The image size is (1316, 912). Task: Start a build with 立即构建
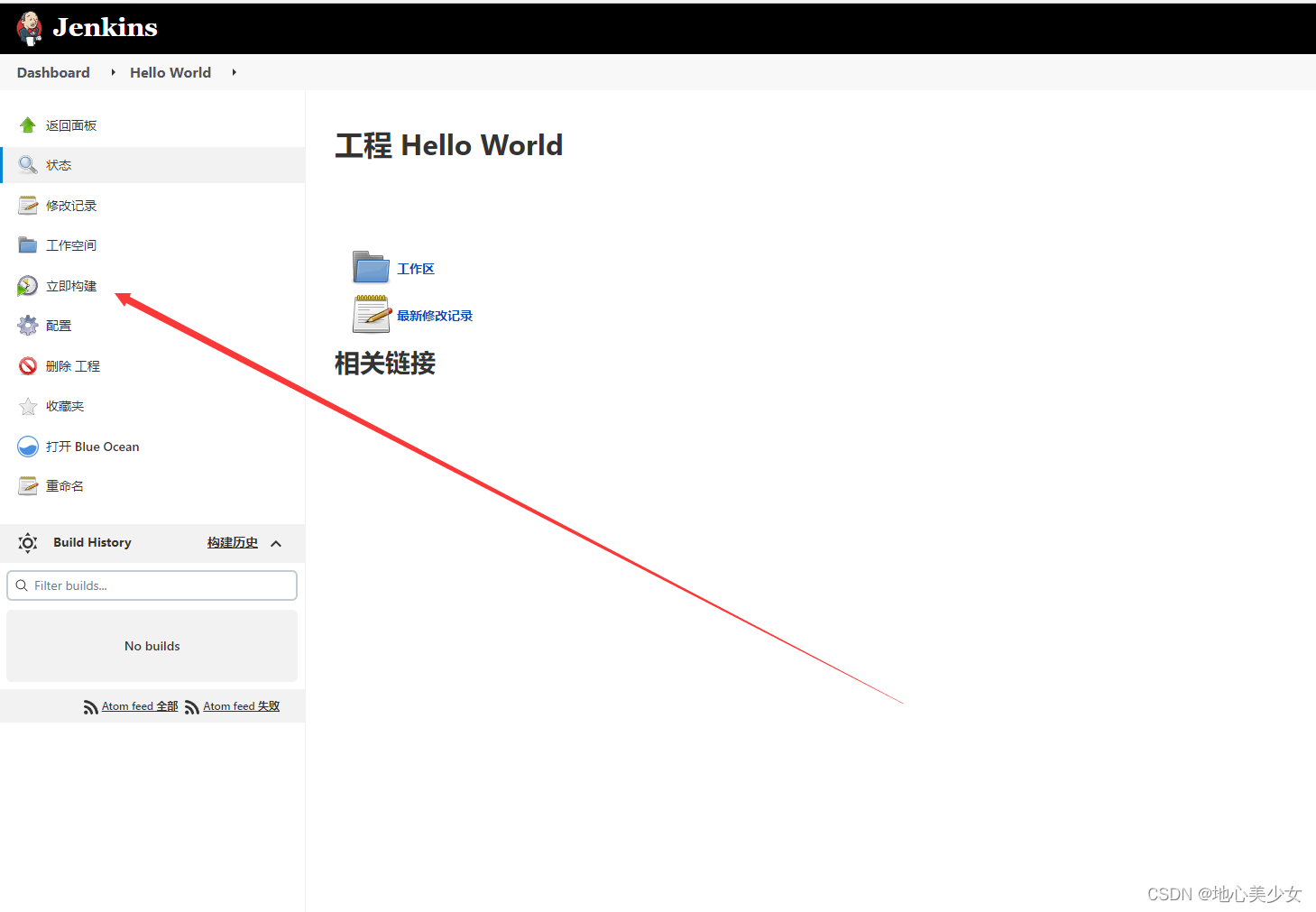point(71,286)
